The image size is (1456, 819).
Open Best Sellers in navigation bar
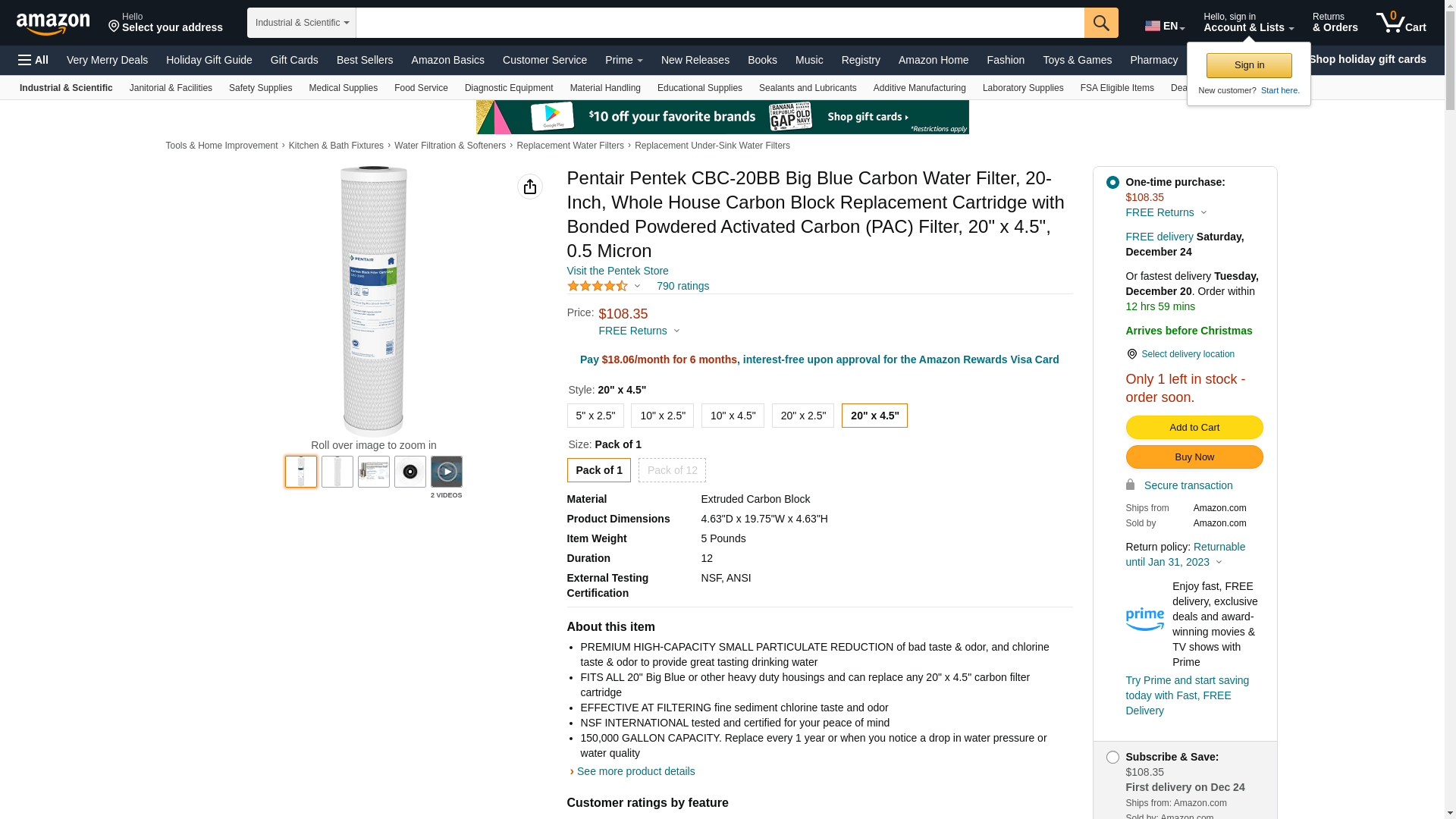click(x=365, y=60)
